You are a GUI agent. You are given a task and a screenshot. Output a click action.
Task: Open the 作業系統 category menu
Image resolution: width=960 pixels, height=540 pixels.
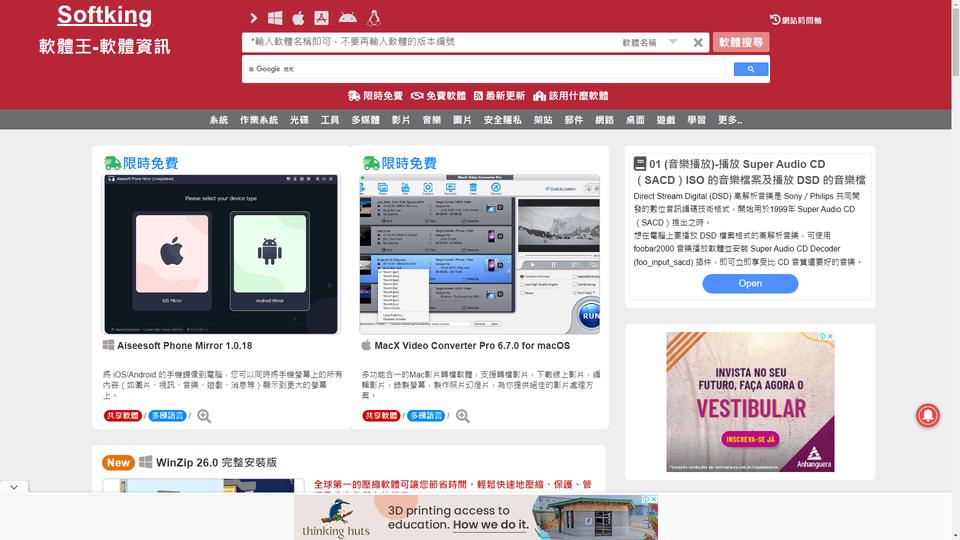(x=259, y=120)
